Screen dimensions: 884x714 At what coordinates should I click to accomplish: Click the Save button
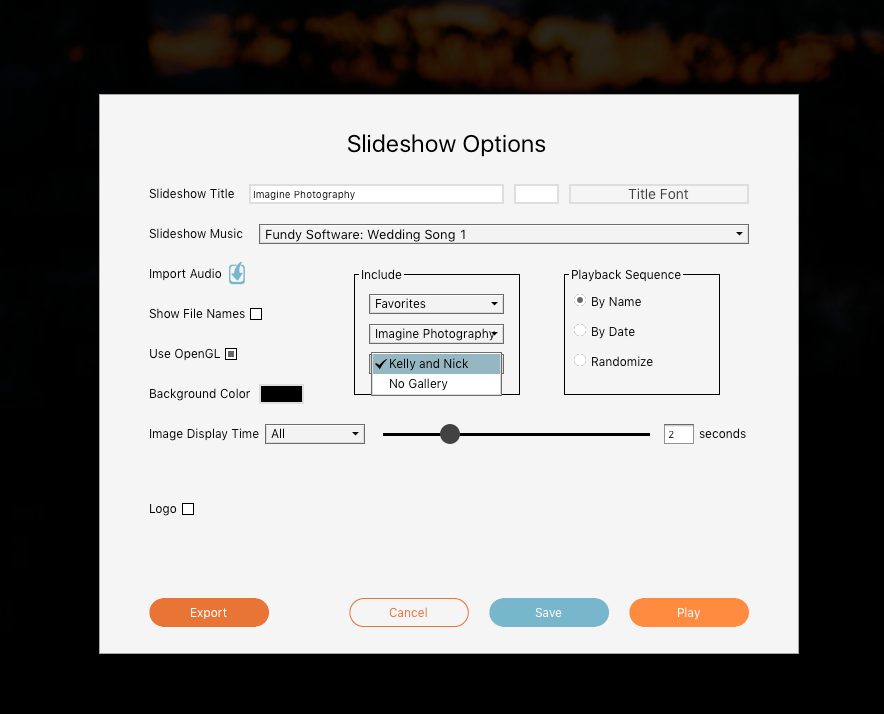(549, 612)
